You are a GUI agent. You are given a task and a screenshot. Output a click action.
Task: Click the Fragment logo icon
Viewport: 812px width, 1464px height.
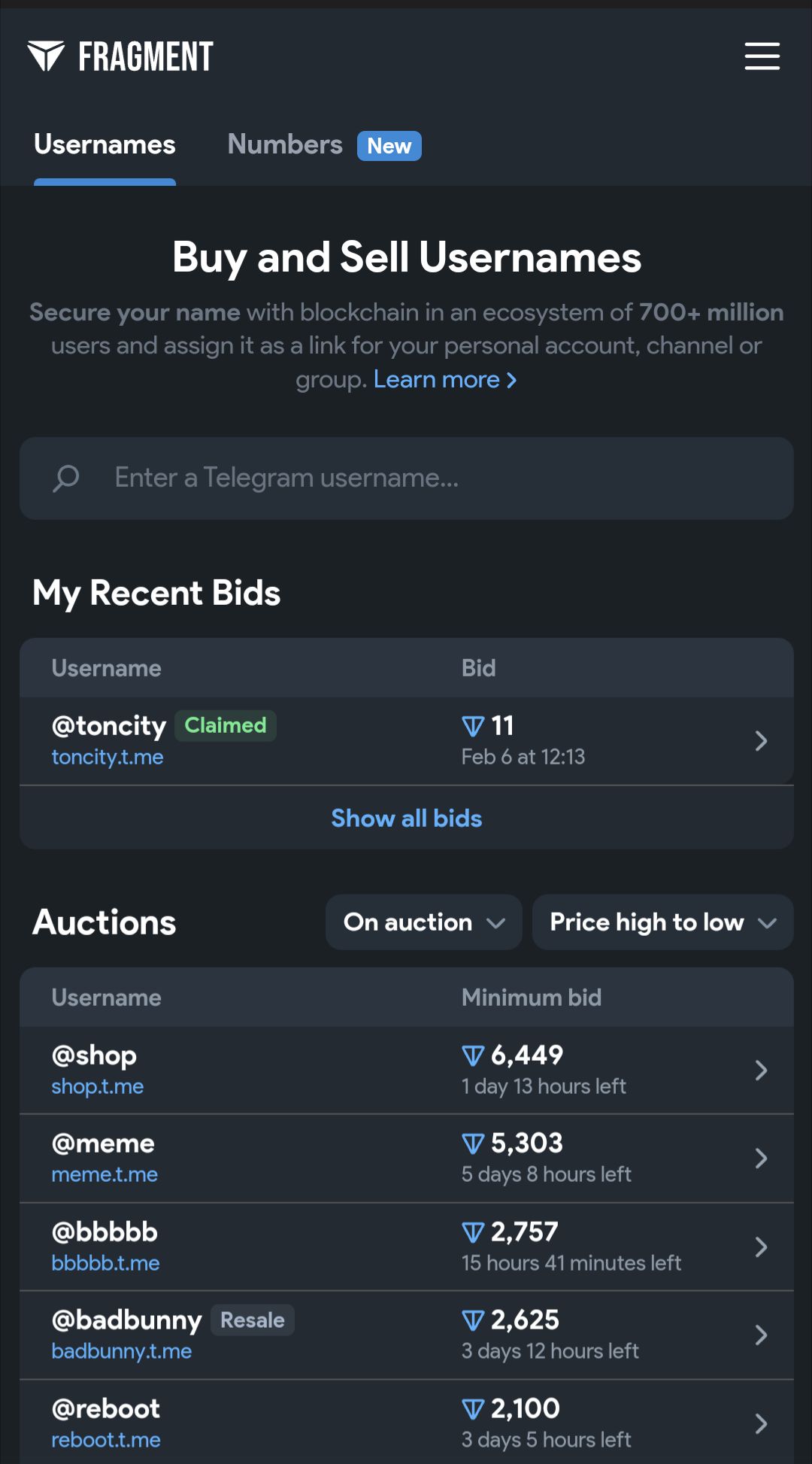click(46, 56)
